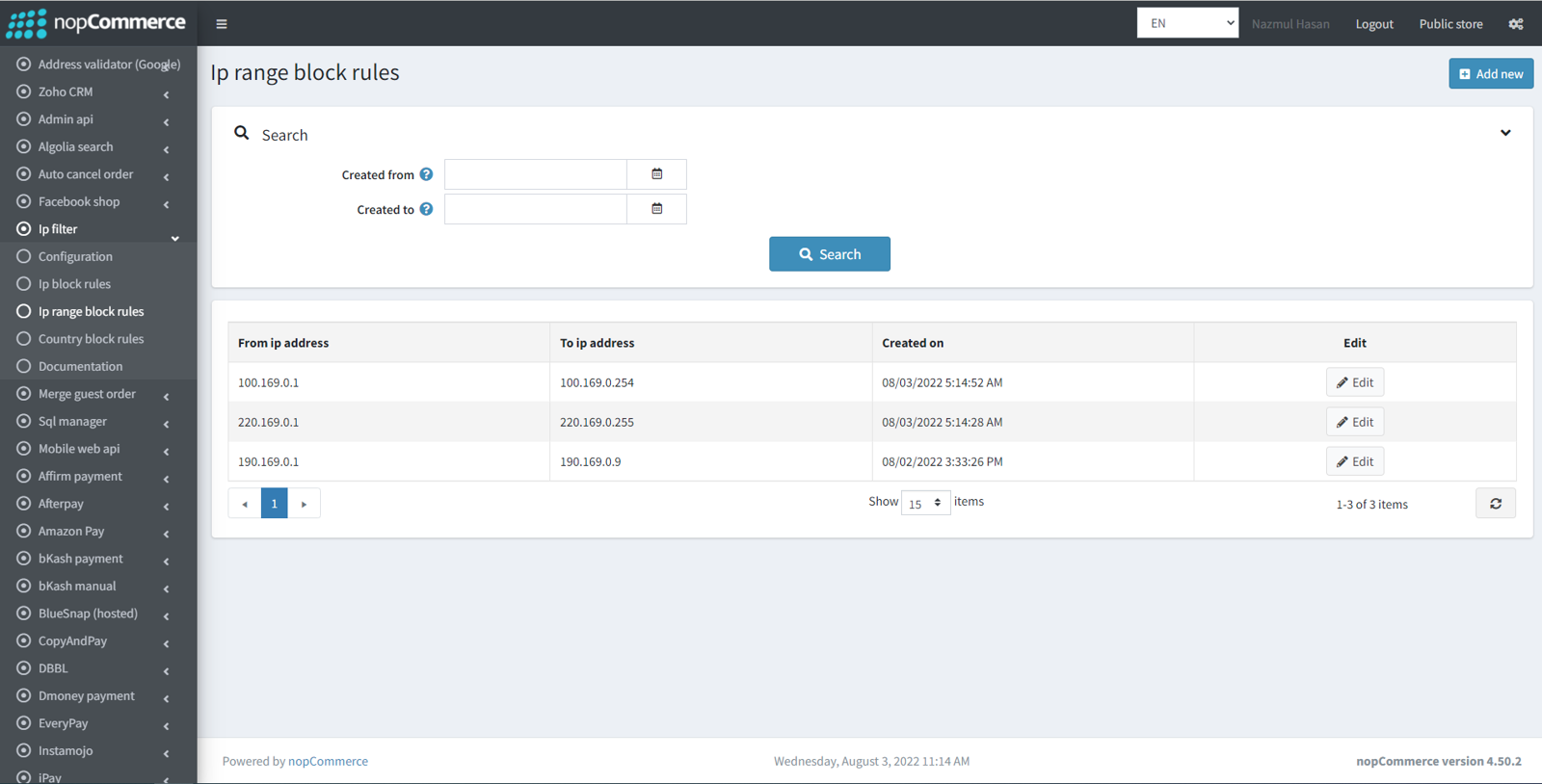Focus the Created to date field

point(536,209)
